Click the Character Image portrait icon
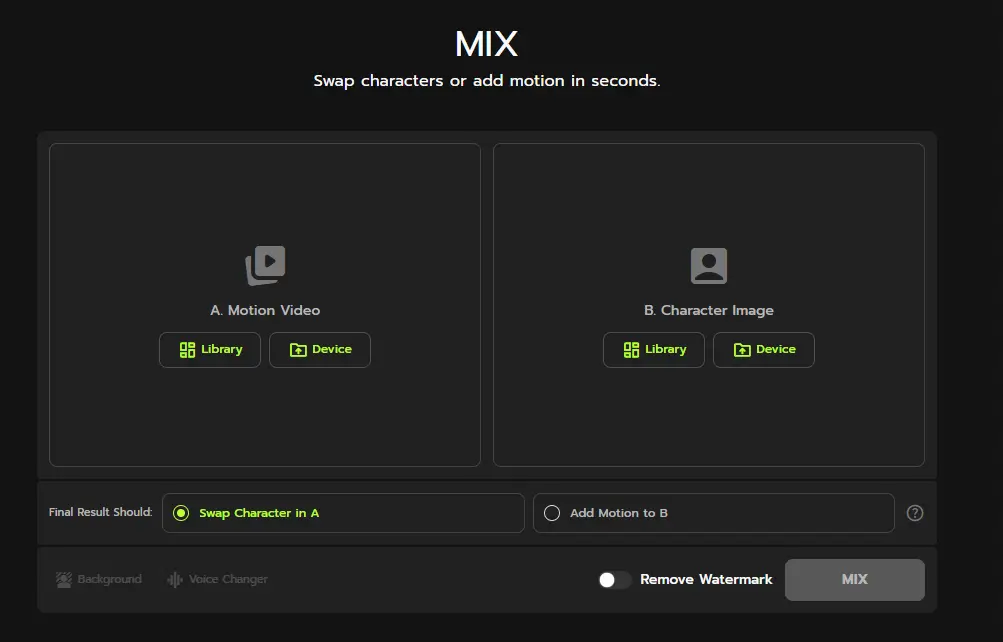1003x642 pixels. tap(708, 265)
